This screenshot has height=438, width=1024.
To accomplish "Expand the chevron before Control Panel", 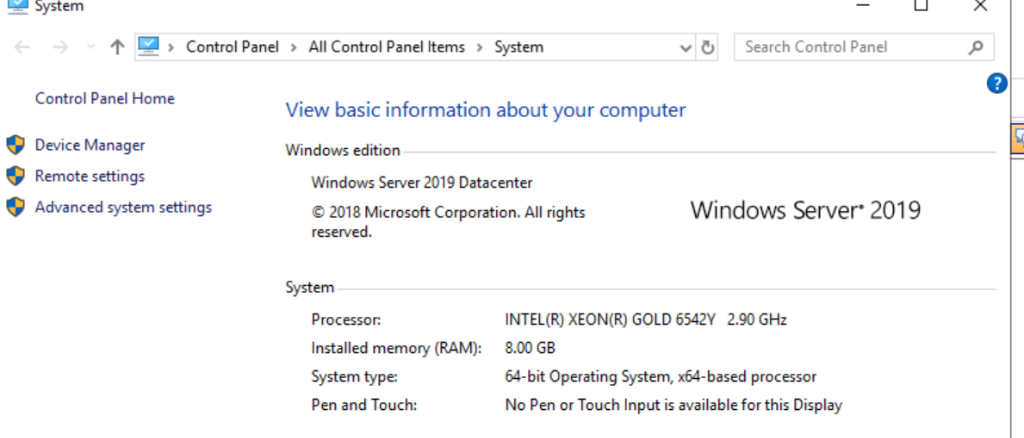I will click(171, 47).
